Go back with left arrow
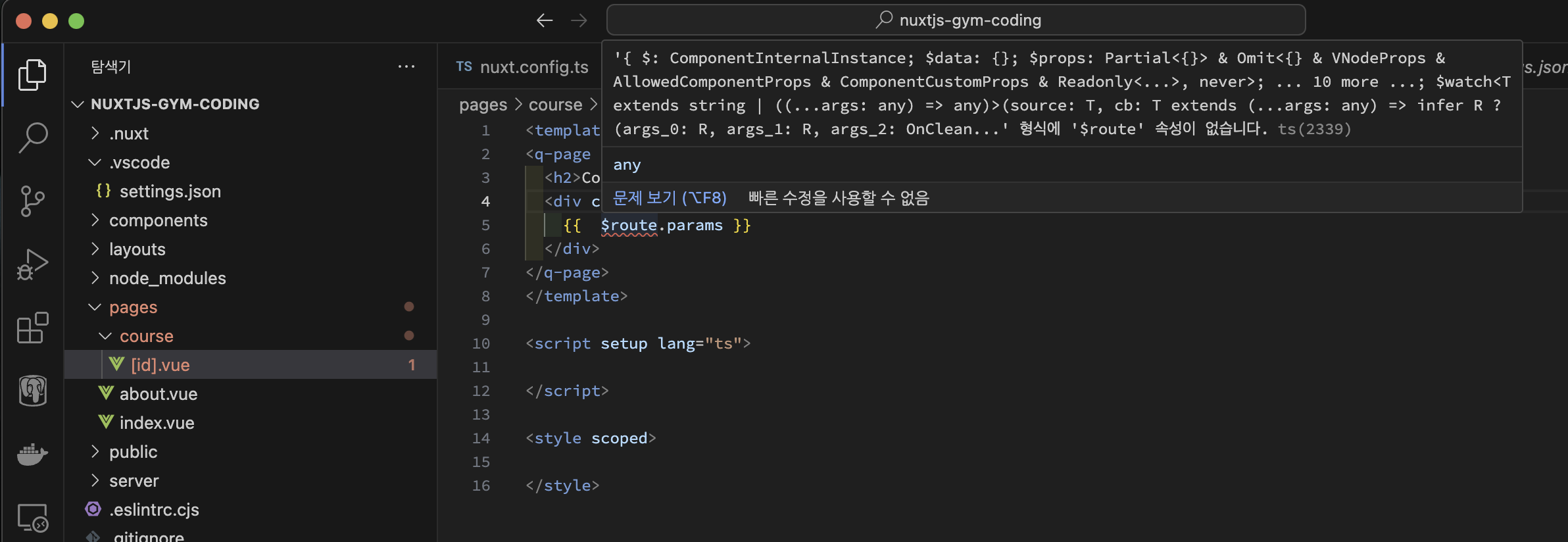 545,20
